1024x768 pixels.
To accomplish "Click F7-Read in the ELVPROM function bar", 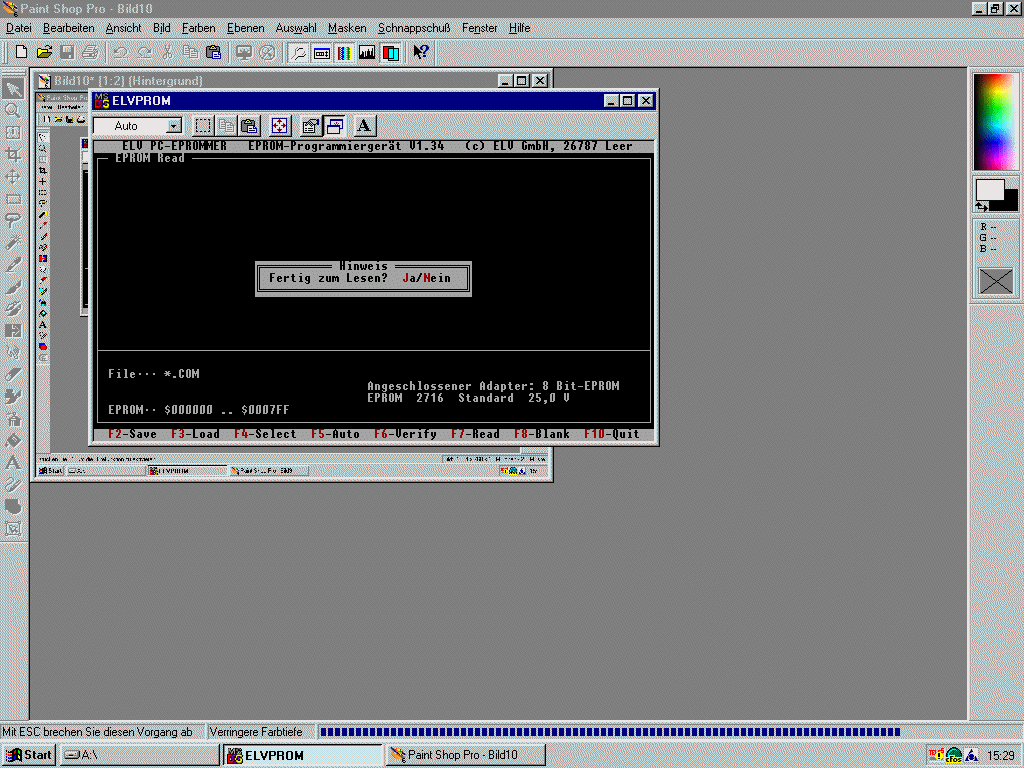I will point(475,434).
